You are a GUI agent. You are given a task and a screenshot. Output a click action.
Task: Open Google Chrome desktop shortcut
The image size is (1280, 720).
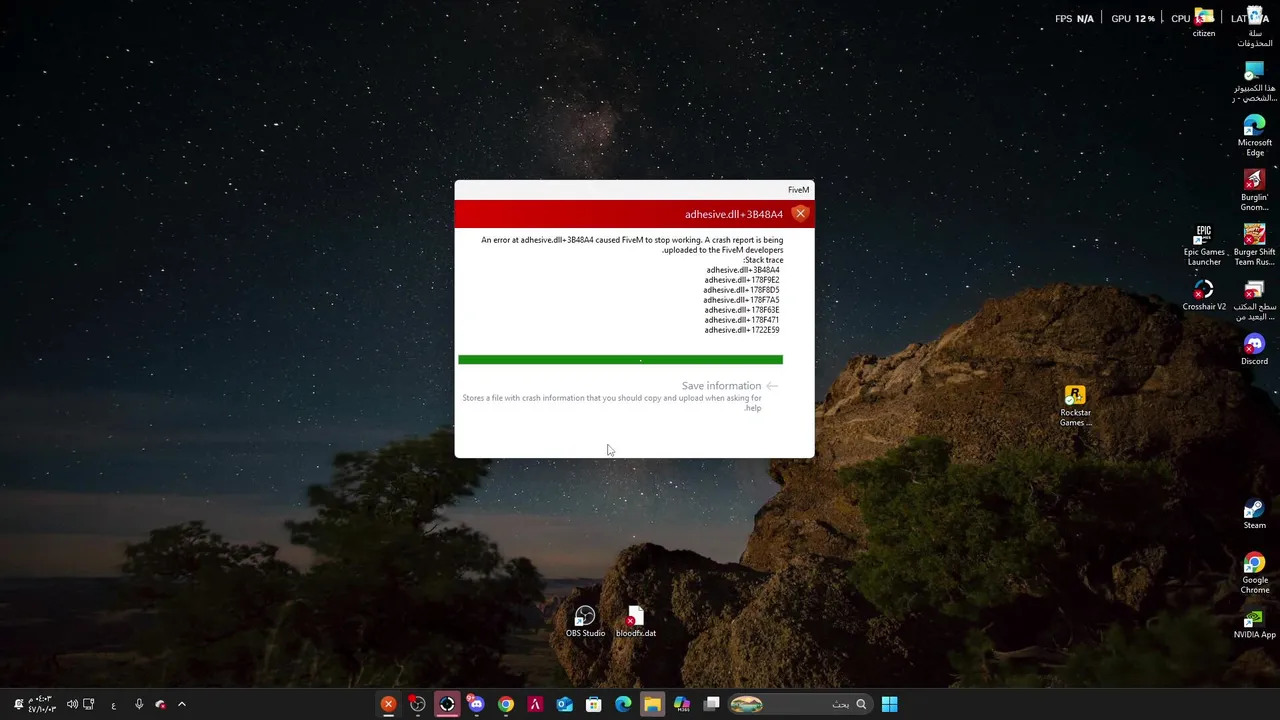(1254, 573)
